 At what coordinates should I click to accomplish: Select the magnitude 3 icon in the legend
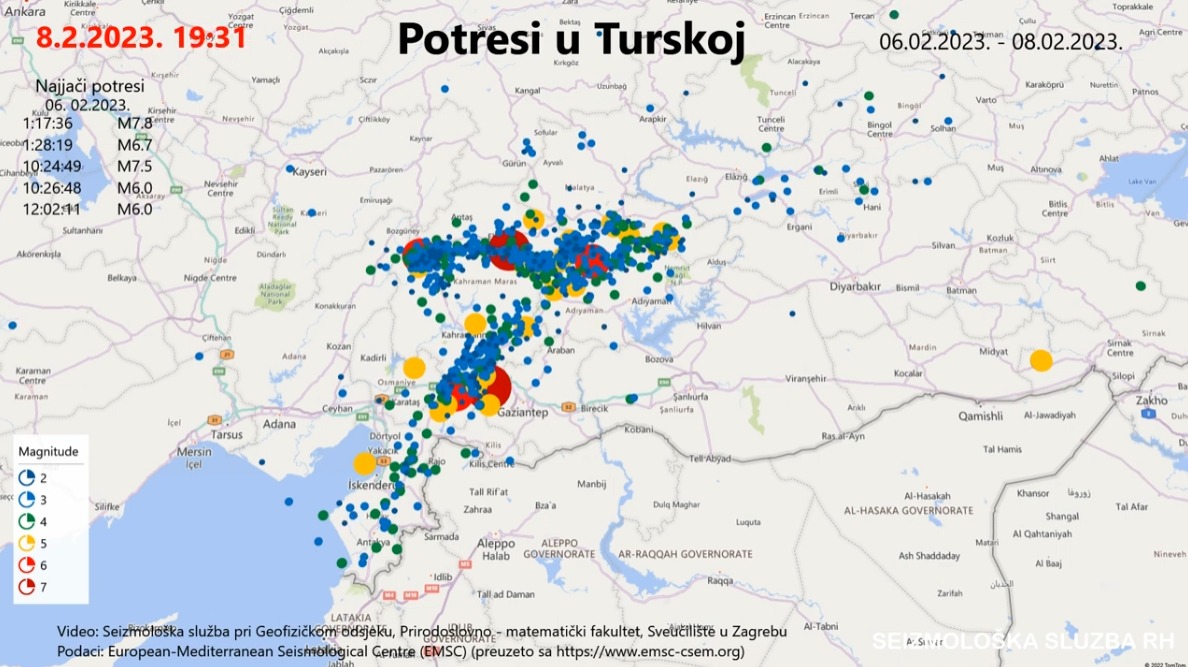click(x=26, y=500)
